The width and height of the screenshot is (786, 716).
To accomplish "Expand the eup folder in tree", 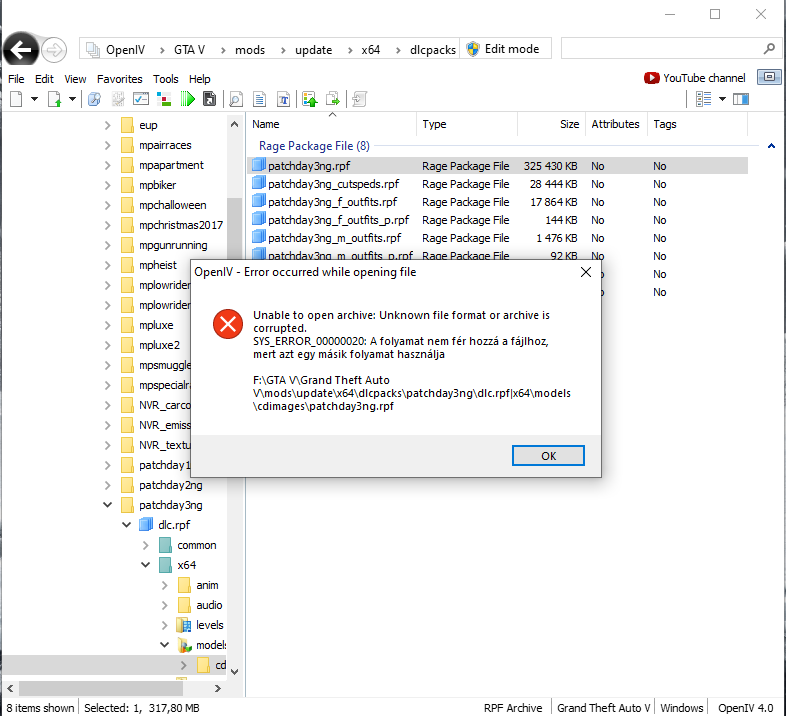I will click(x=107, y=125).
